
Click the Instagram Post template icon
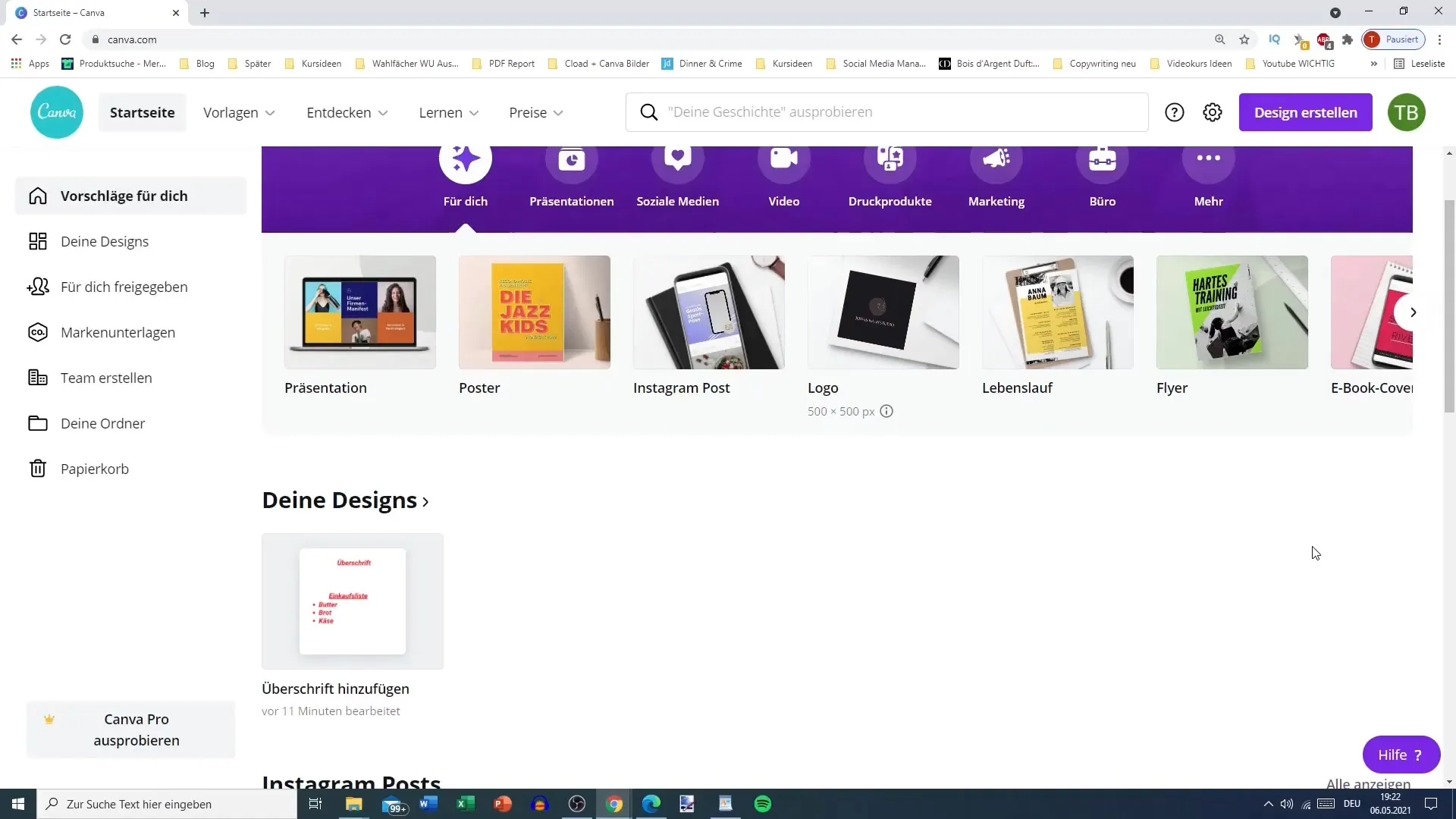point(709,312)
